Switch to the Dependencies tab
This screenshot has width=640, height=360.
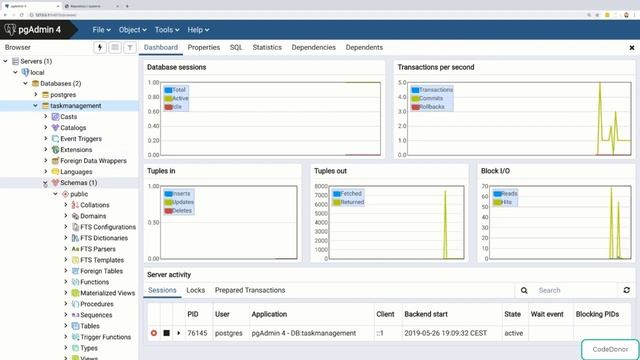(313, 47)
